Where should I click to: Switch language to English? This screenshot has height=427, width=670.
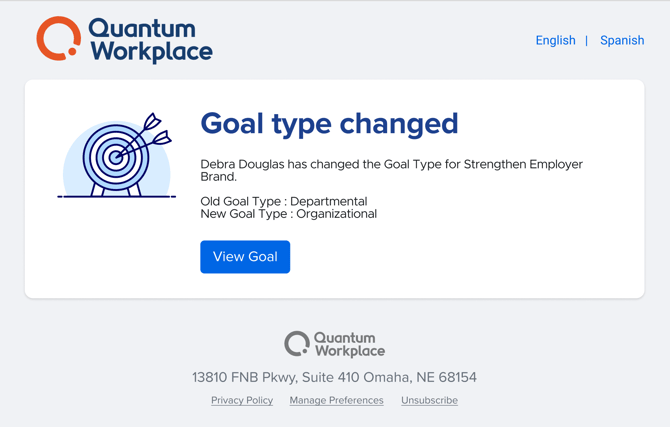click(555, 41)
